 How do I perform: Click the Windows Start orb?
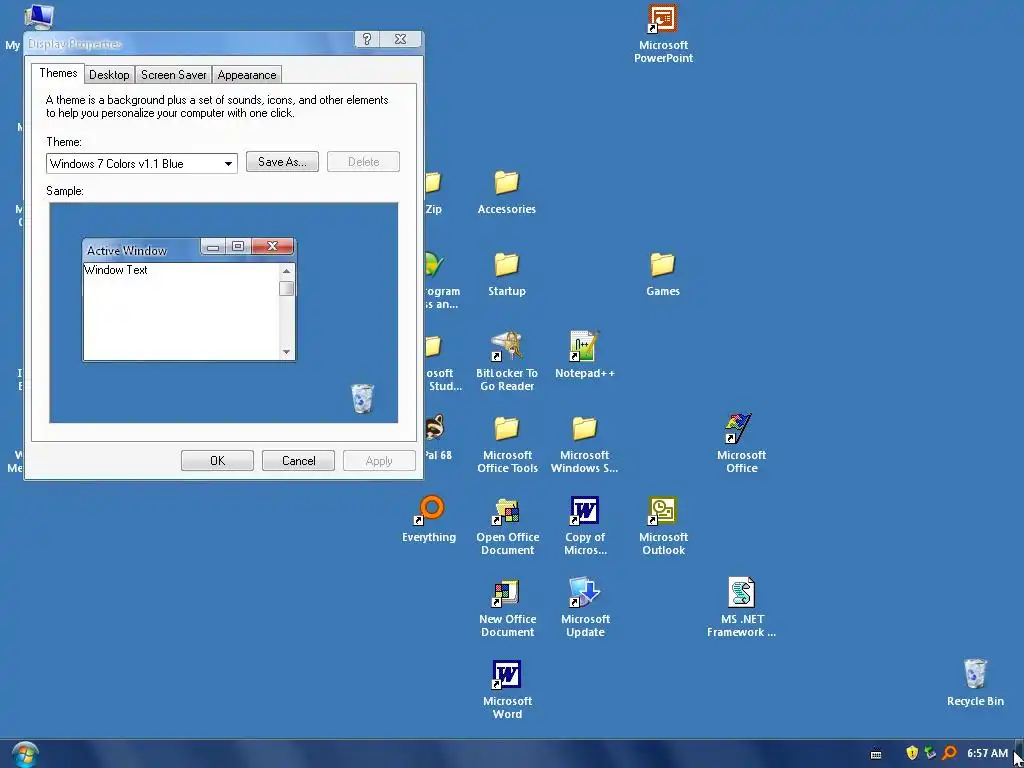tap(25, 754)
